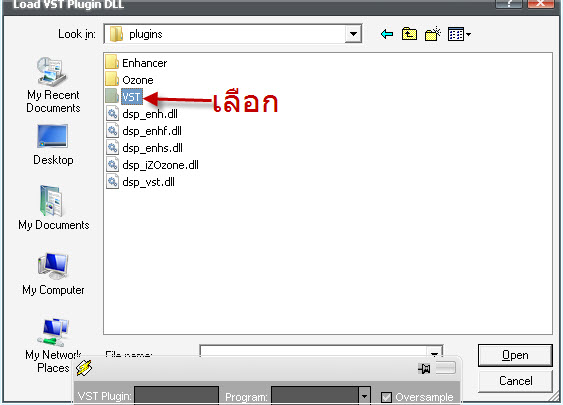Select the Desktop place icon
This screenshot has height=405, width=563.
click(53, 144)
